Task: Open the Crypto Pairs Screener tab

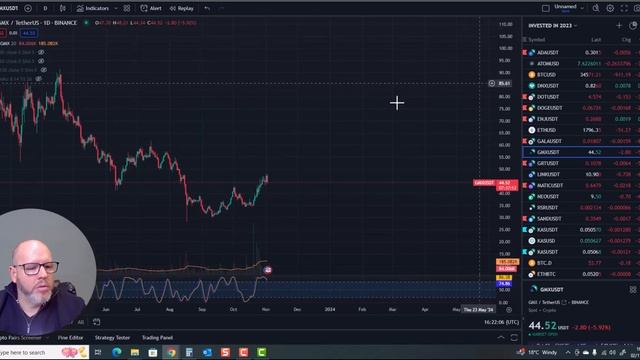Action: pos(20,338)
